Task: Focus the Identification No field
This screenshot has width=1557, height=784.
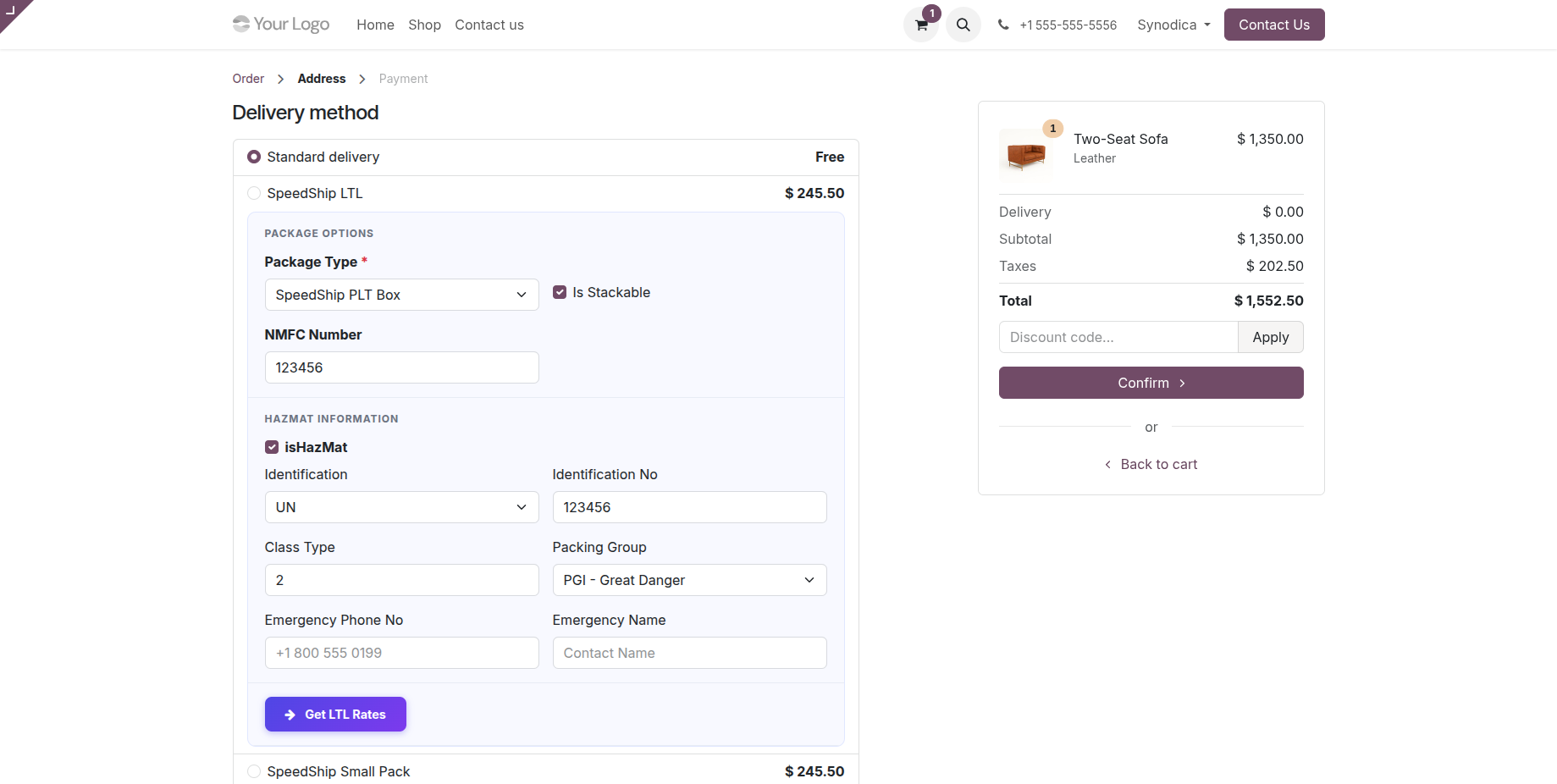Action: [690, 507]
